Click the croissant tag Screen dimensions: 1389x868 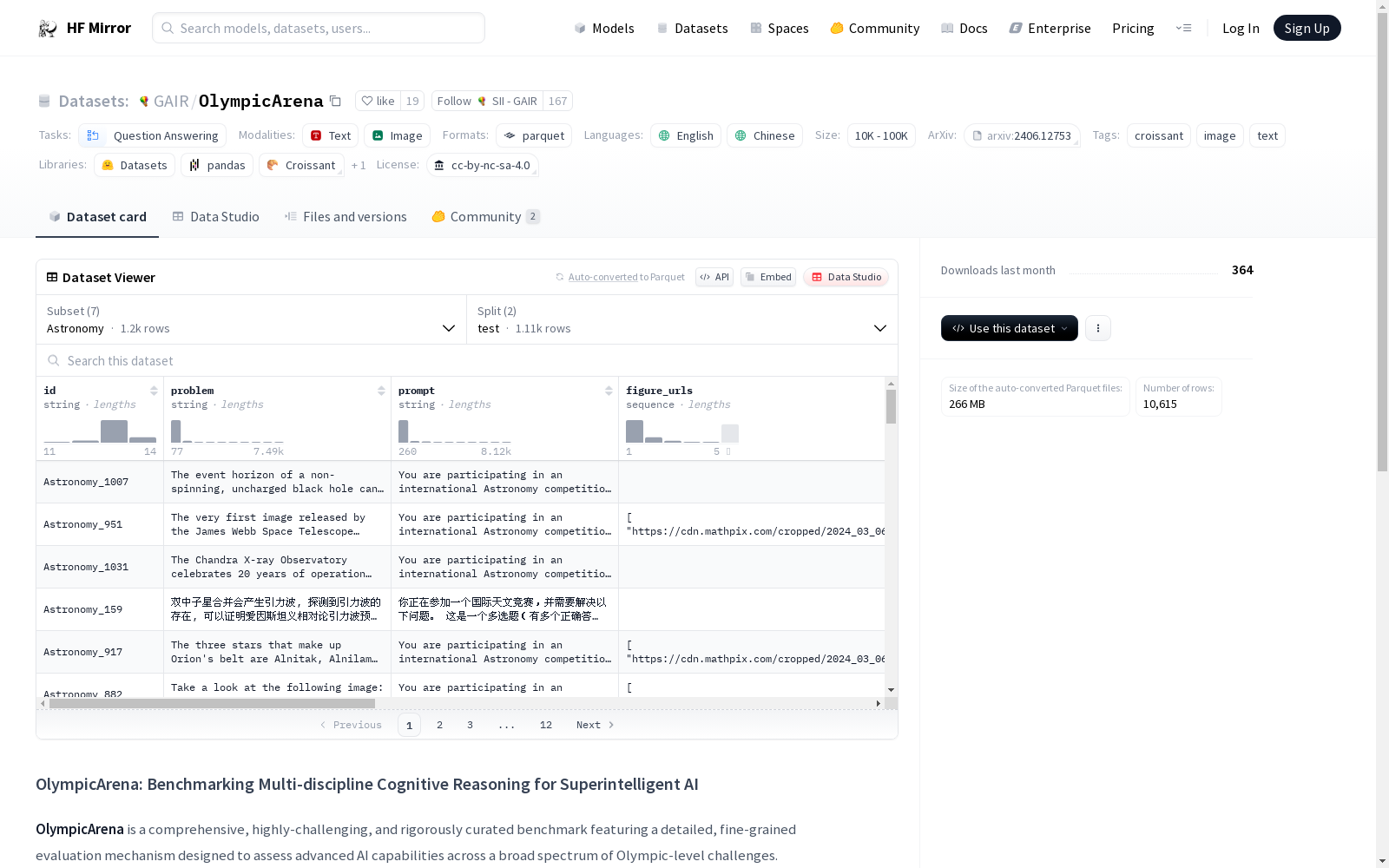pos(1159,135)
